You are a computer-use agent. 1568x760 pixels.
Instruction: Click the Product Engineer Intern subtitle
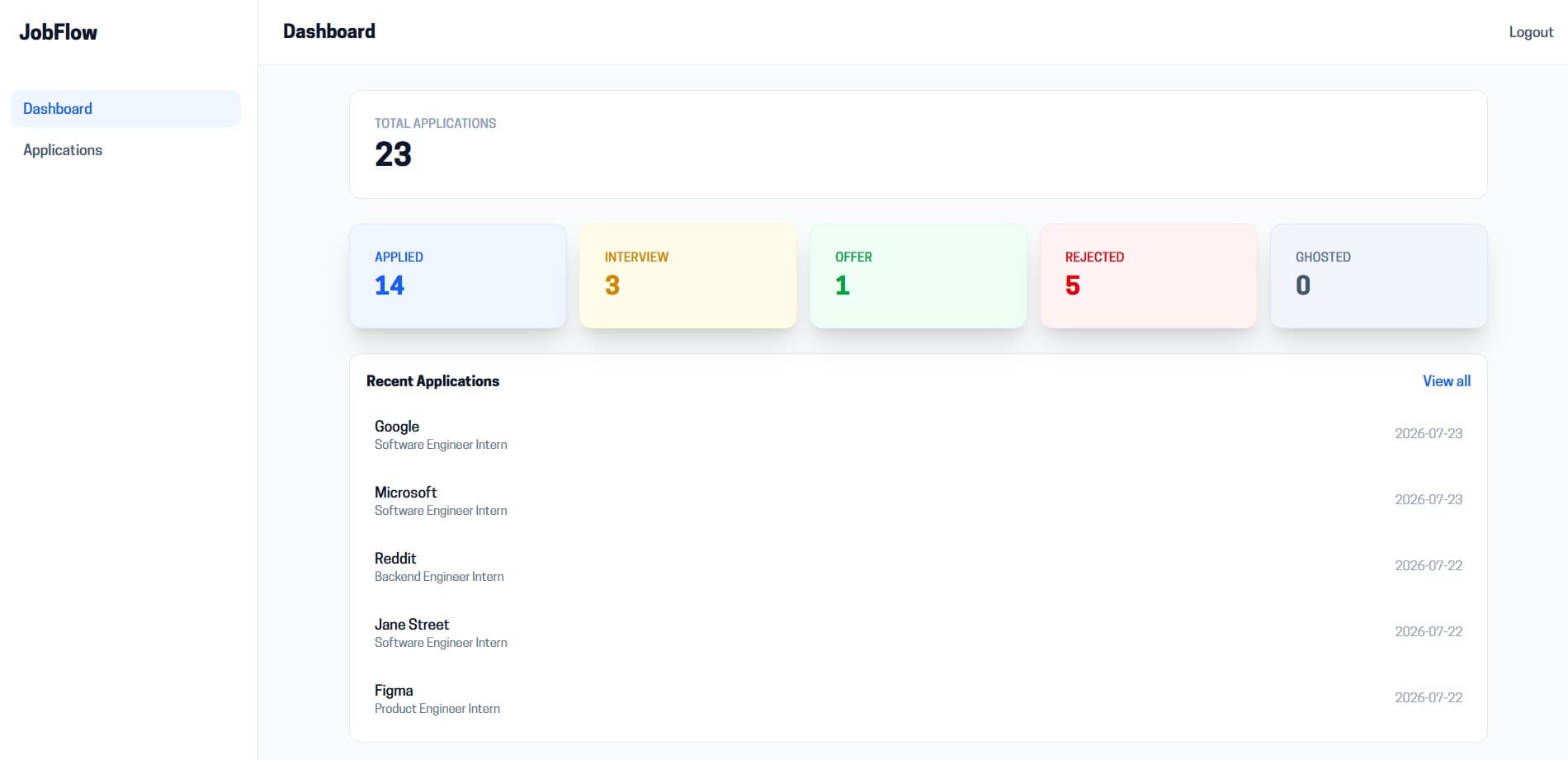point(437,709)
